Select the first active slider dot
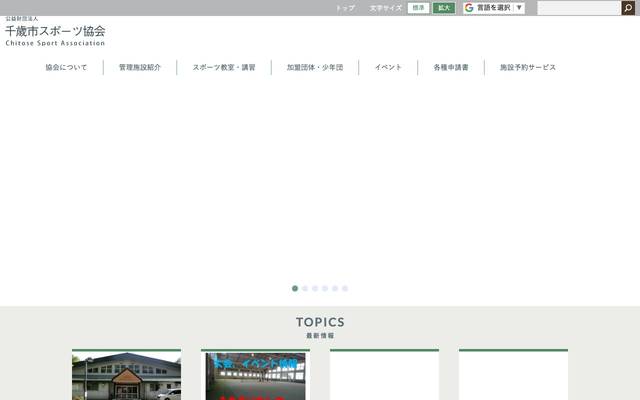640x400 pixels. click(x=295, y=289)
